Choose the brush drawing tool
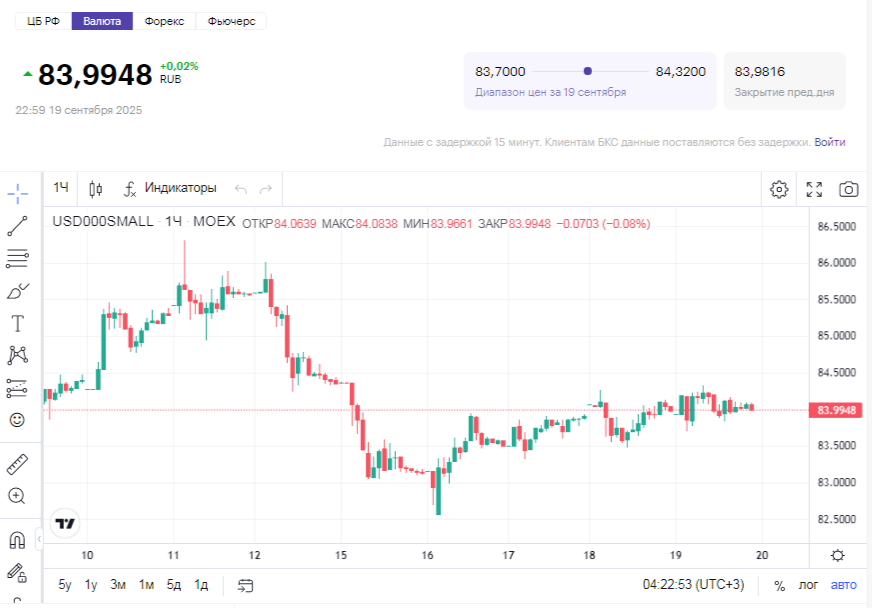872x608 pixels. click(x=18, y=291)
